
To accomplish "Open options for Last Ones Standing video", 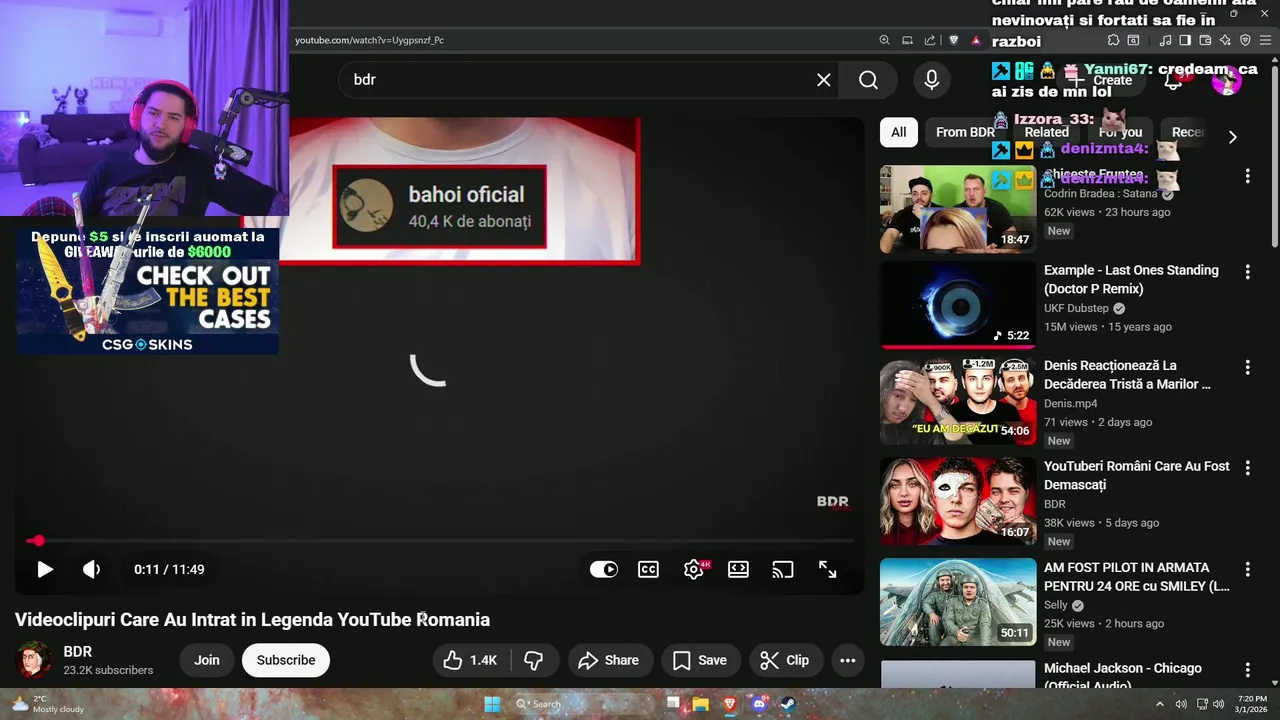I will [x=1247, y=271].
